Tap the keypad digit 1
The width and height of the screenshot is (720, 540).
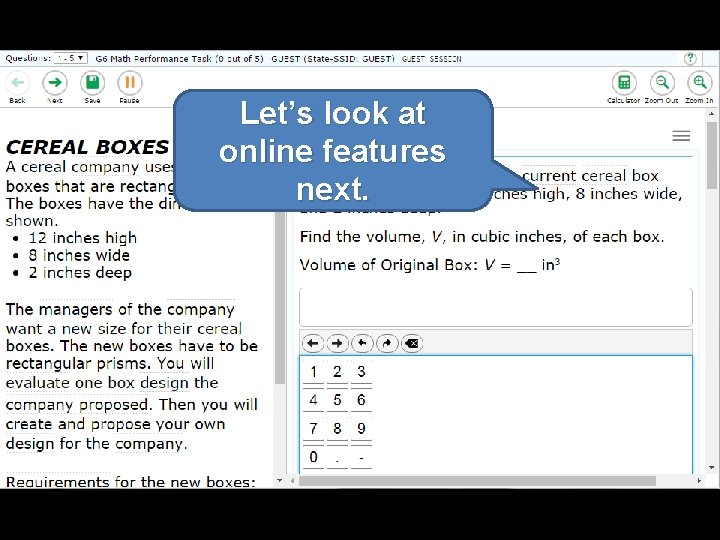point(313,371)
